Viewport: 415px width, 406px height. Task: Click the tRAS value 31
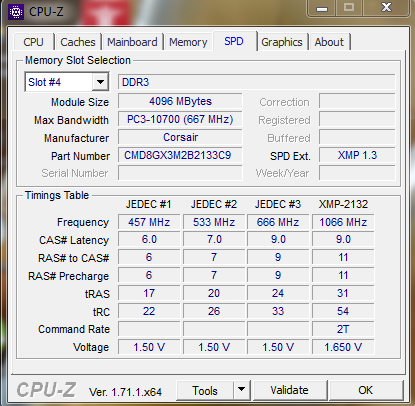click(x=343, y=293)
